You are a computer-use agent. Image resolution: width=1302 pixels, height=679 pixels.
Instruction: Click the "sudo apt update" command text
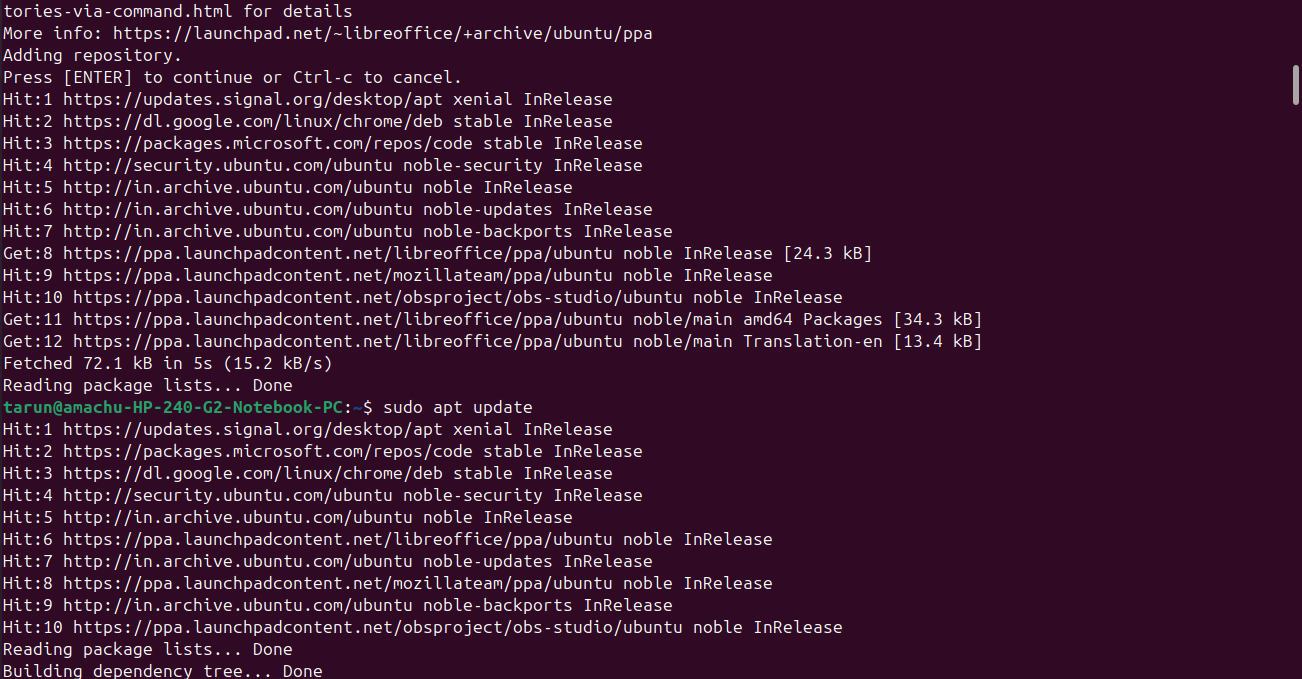click(x=457, y=408)
